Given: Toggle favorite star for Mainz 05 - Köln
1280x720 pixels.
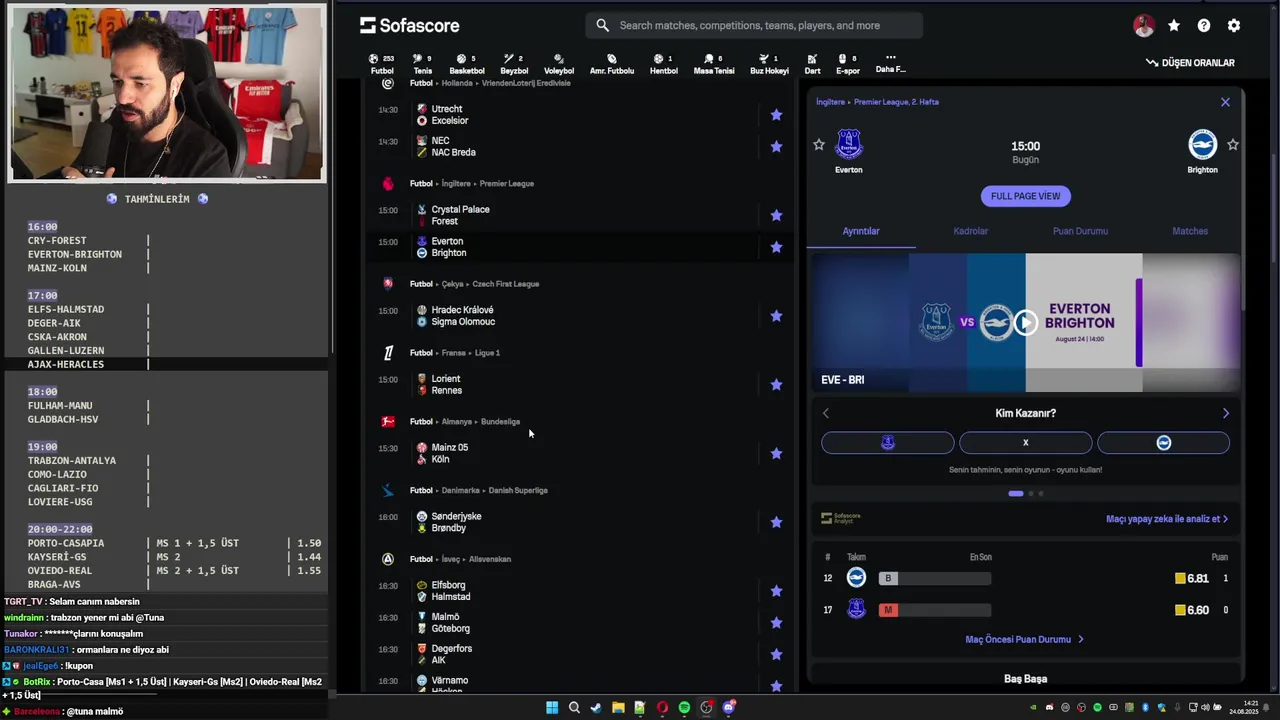Looking at the screenshot, I should point(776,454).
